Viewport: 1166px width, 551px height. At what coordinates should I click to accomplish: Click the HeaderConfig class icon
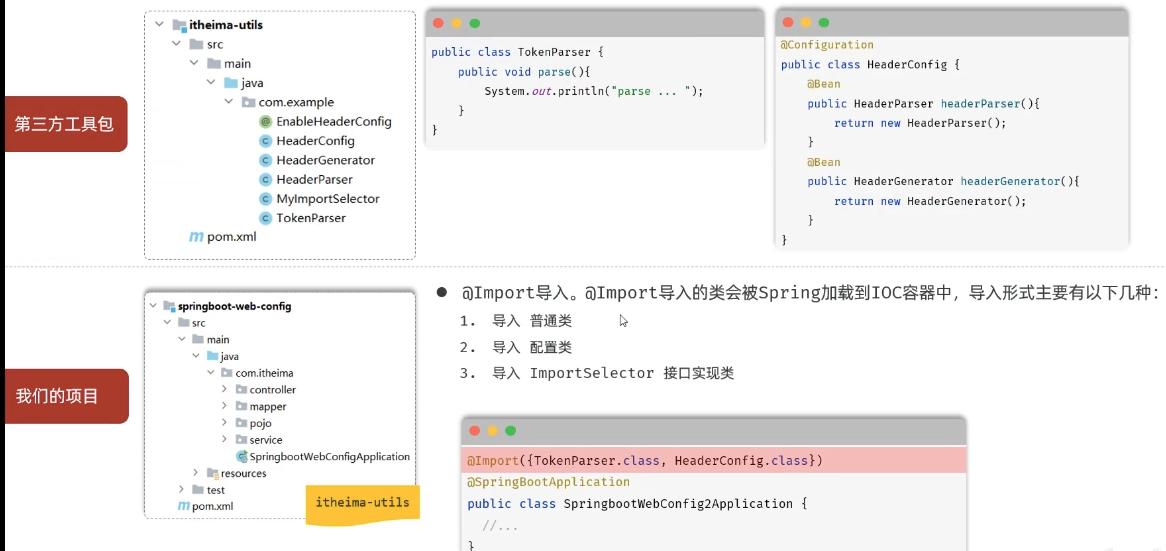265,141
